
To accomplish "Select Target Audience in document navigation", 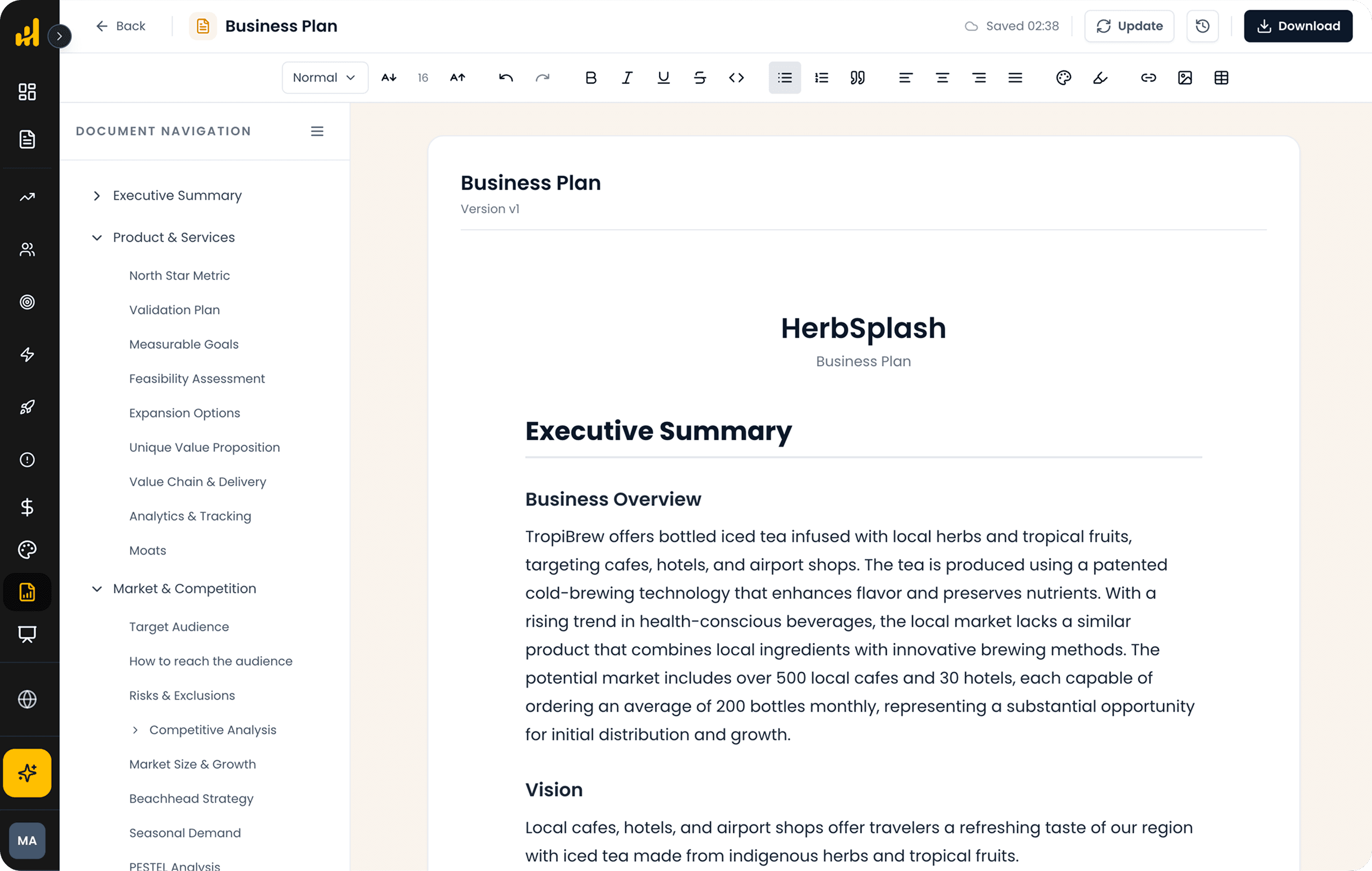I will click(x=178, y=626).
